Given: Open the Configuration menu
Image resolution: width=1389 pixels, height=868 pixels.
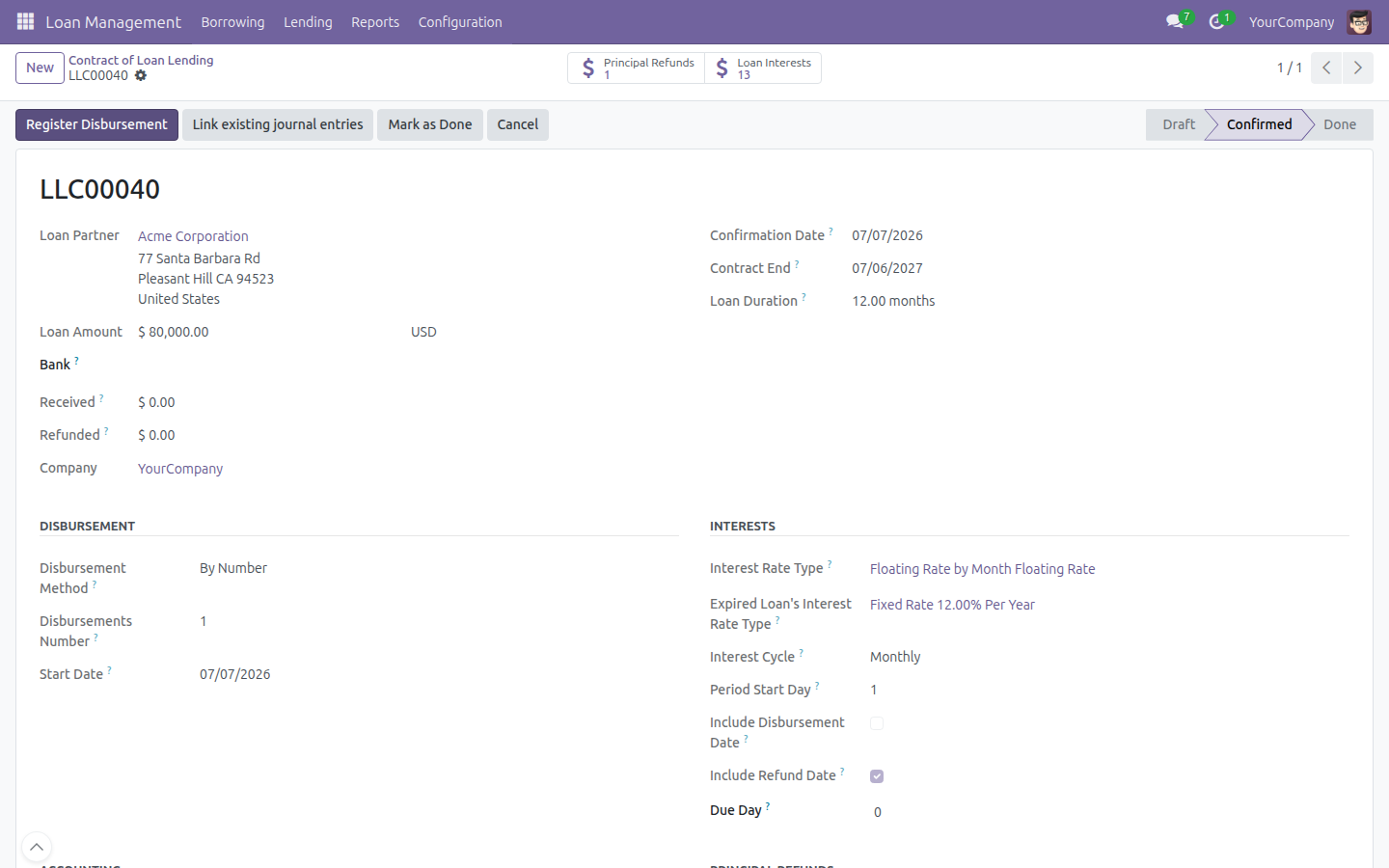Looking at the screenshot, I should pyautogui.click(x=460, y=21).
